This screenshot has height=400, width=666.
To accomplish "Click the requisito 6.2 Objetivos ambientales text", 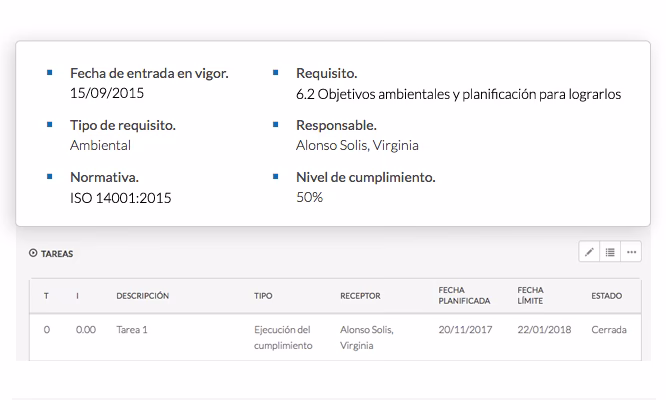I will tap(458, 95).
